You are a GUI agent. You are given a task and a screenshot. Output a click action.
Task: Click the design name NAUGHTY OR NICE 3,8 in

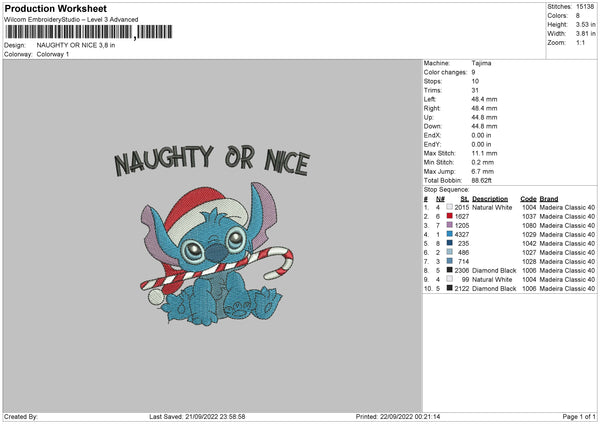(x=76, y=45)
